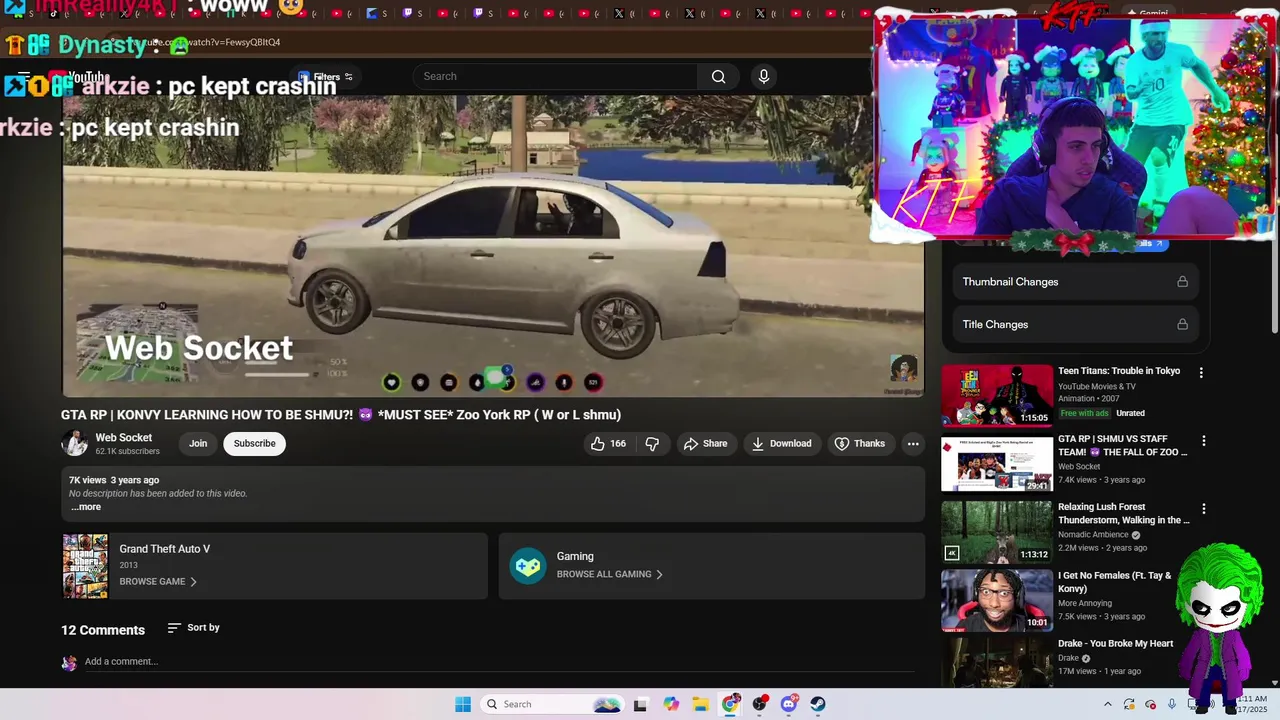Open Copilot from the taskbar
This screenshot has width=1280, height=720.
pyautogui.click(x=671, y=704)
